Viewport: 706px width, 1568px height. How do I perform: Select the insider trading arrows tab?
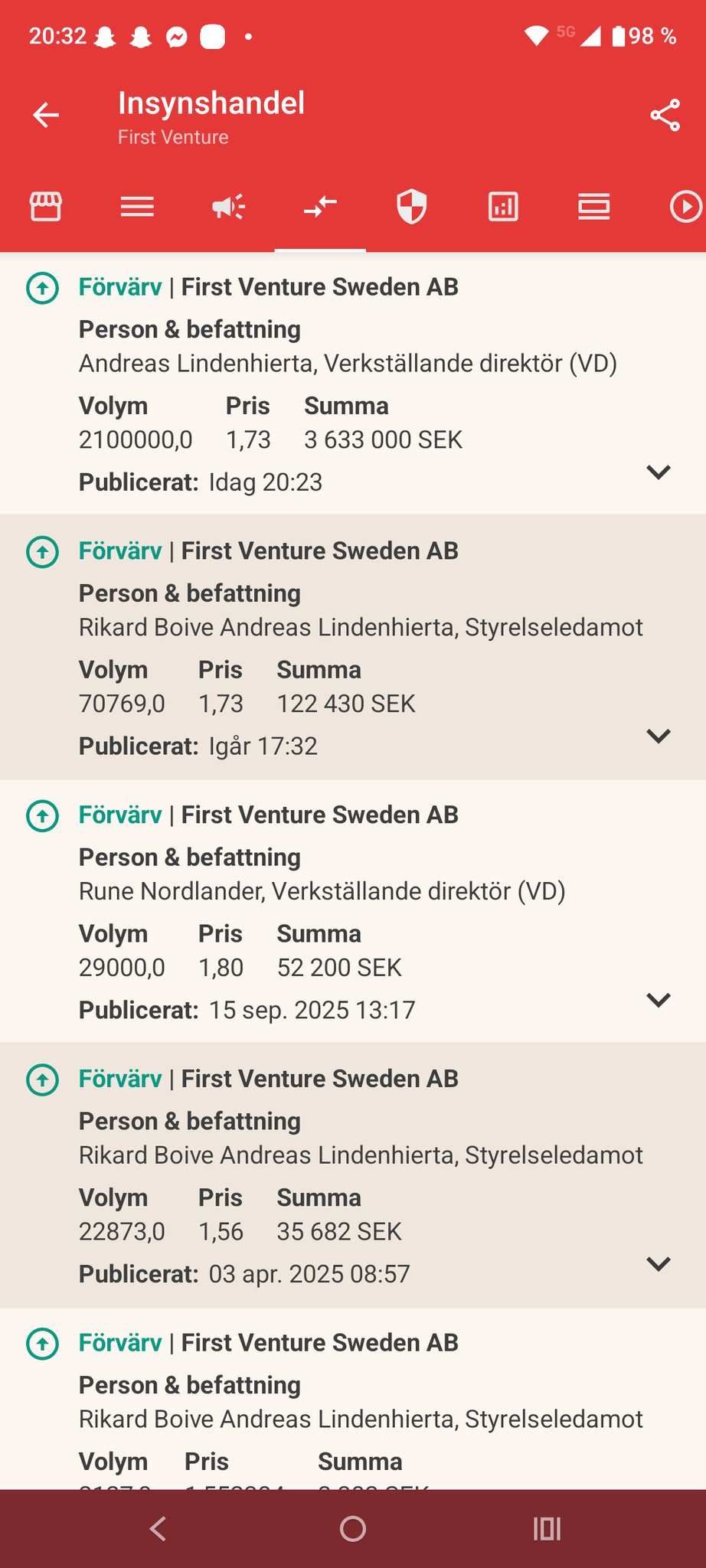tap(320, 207)
